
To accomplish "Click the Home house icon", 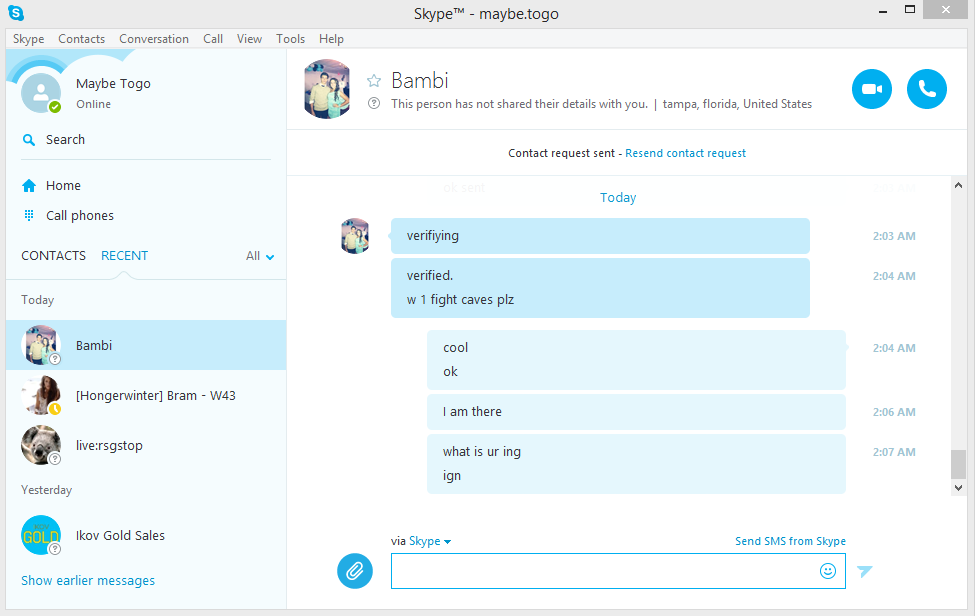I will tap(29, 185).
